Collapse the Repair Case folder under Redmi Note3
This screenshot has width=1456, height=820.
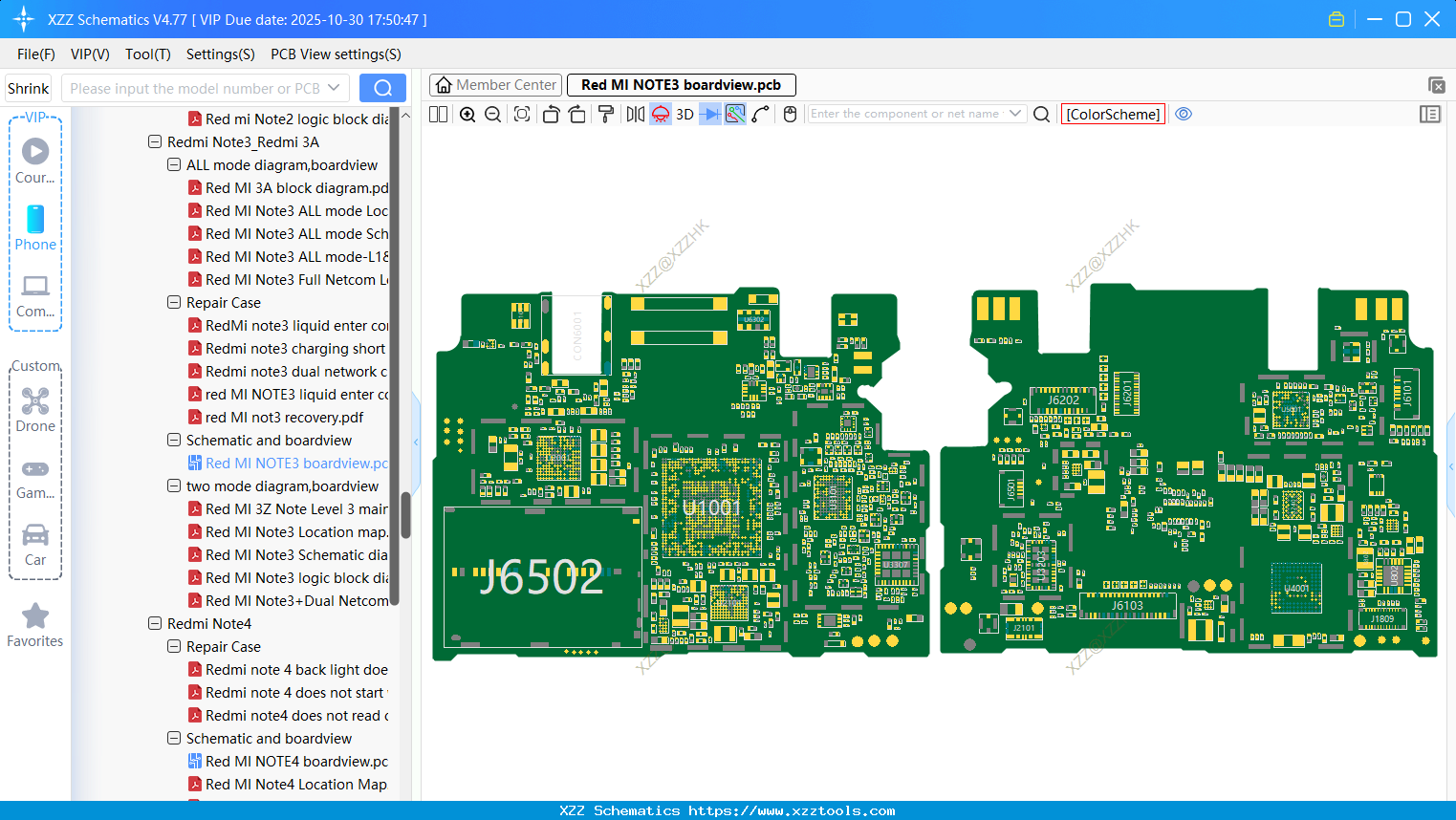[174, 303]
